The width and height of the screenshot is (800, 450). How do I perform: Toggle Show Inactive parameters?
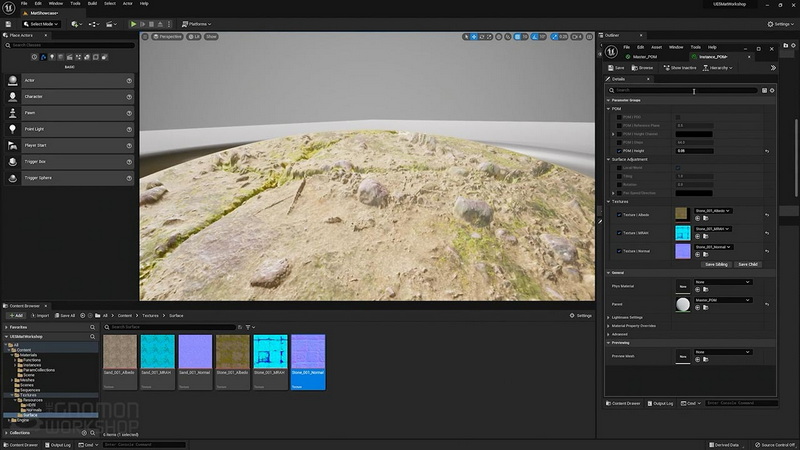[680, 68]
